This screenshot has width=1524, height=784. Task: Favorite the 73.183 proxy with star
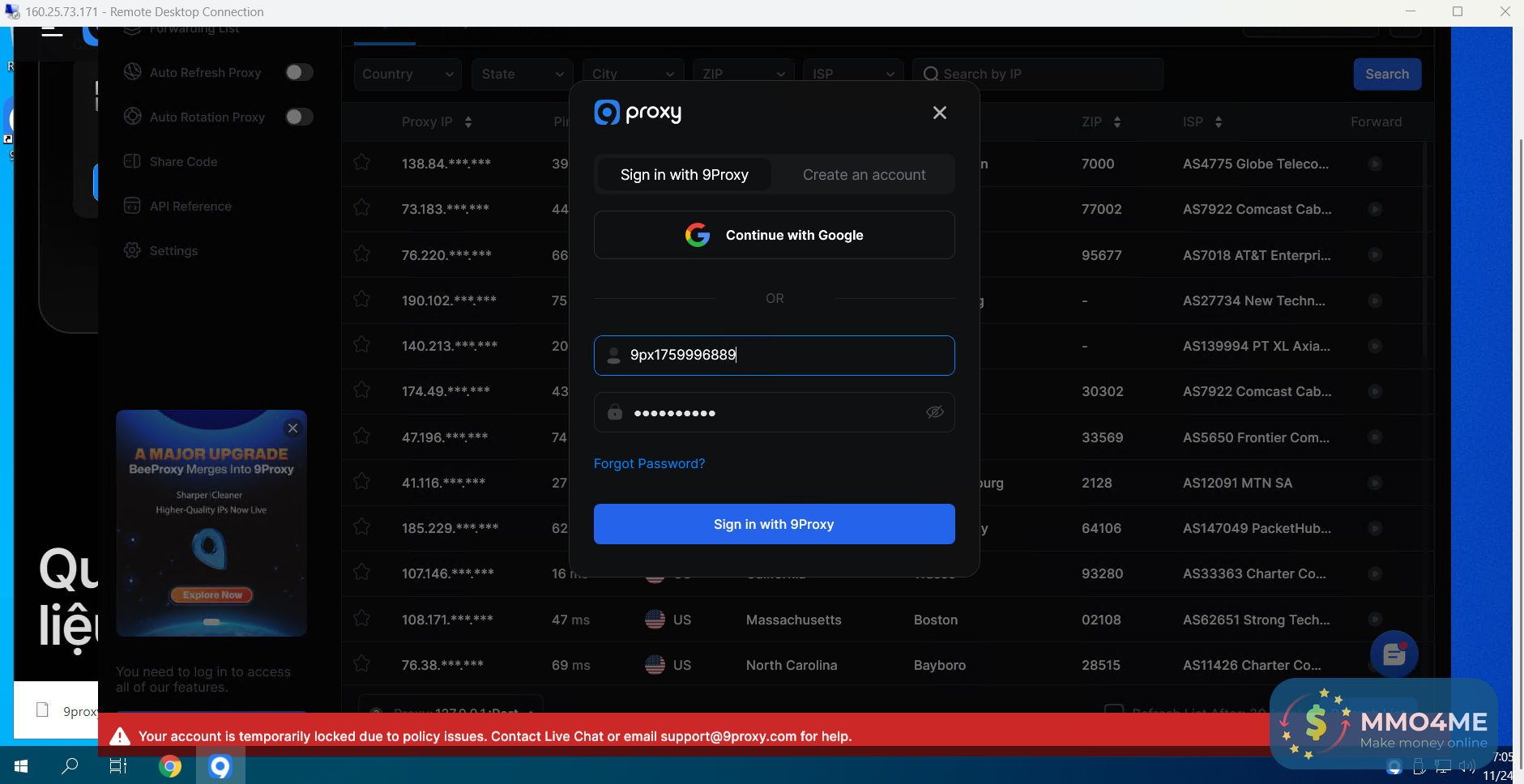tap(362, 208)
